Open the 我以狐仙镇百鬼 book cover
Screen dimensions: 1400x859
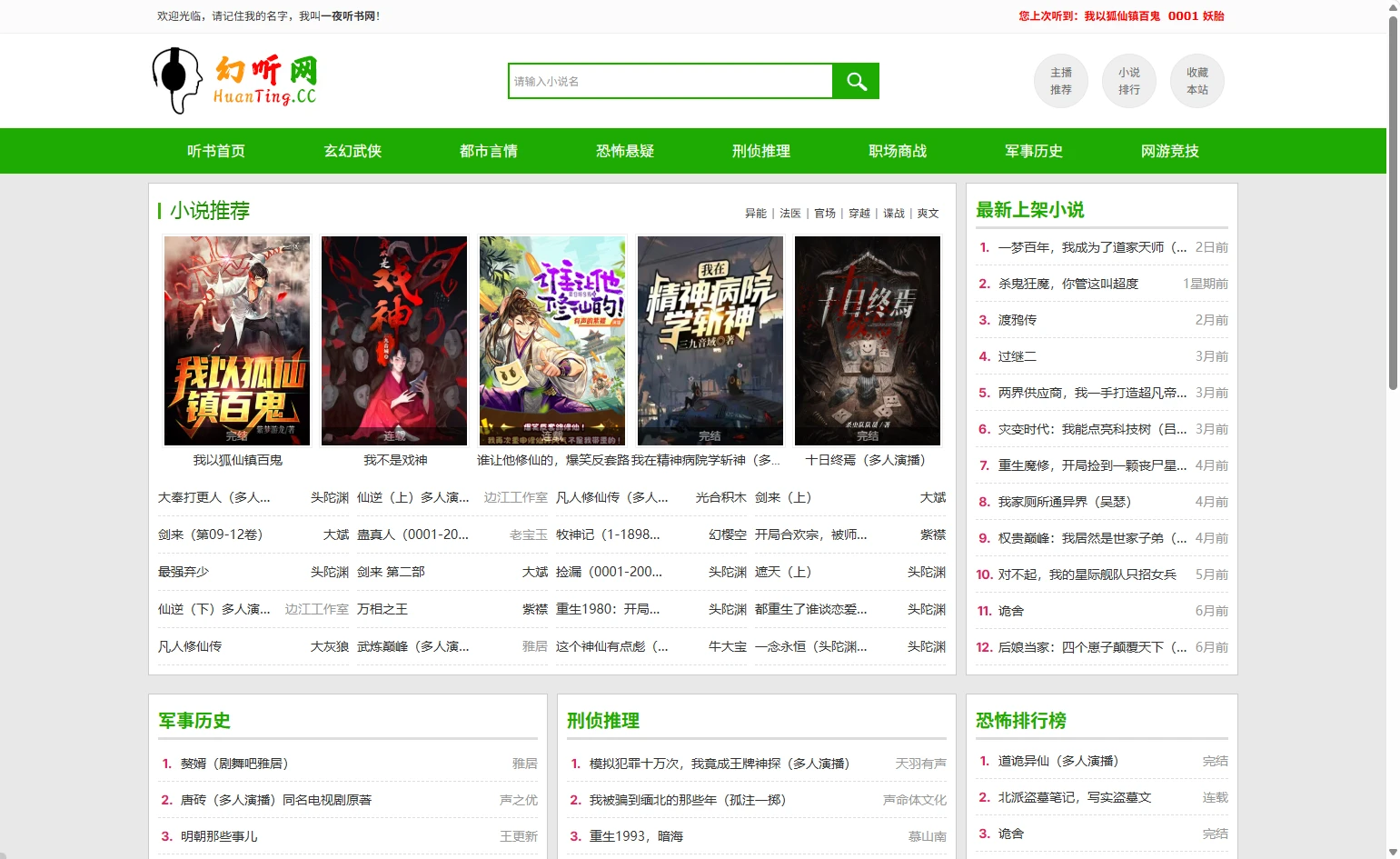tap(237, 341)
